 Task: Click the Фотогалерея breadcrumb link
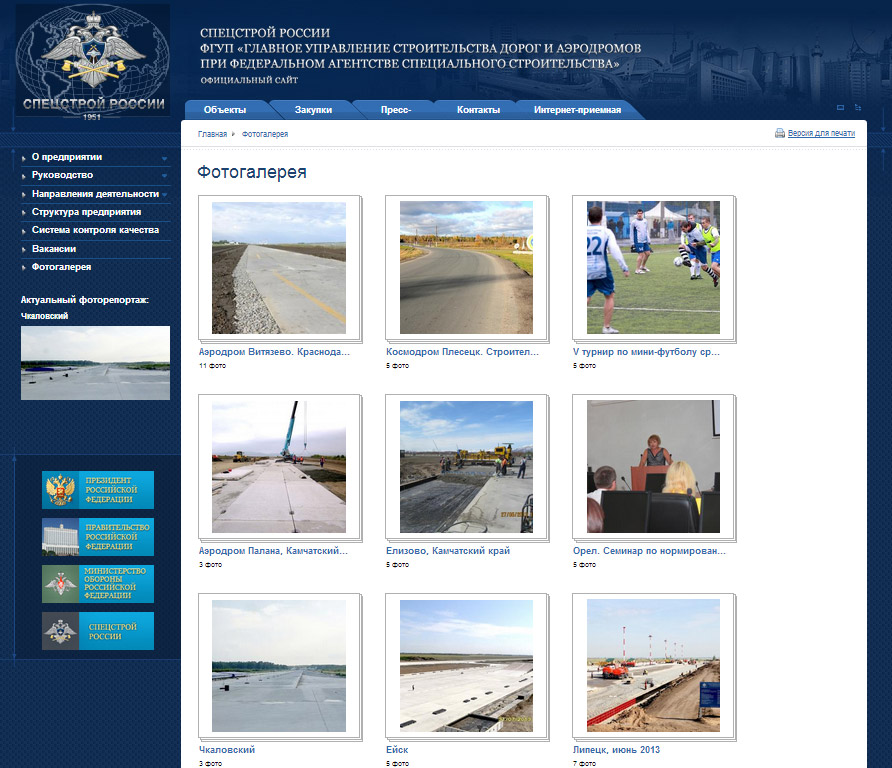click(265, 134)
